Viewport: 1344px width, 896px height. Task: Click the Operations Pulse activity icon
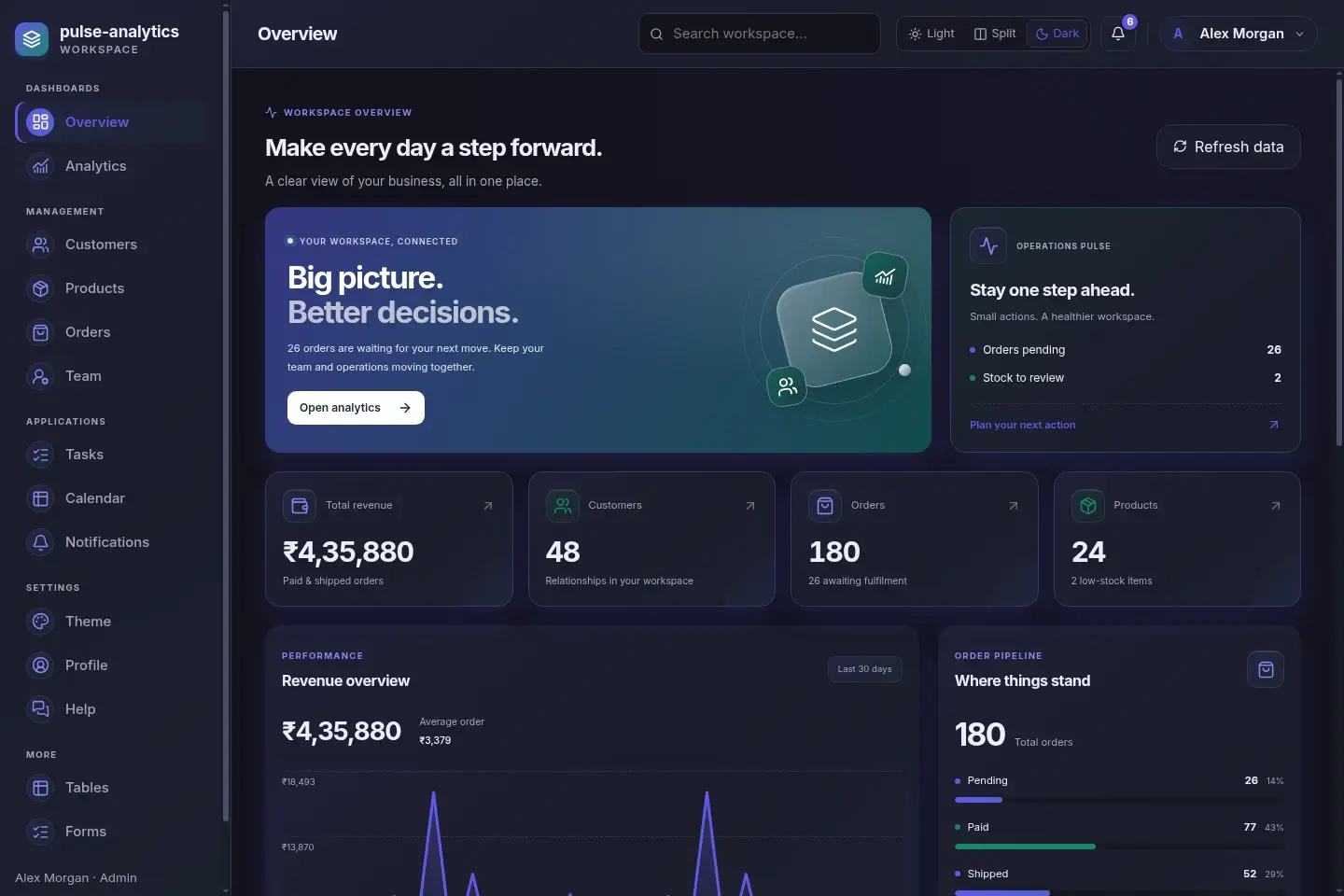[x=988, y=246]
